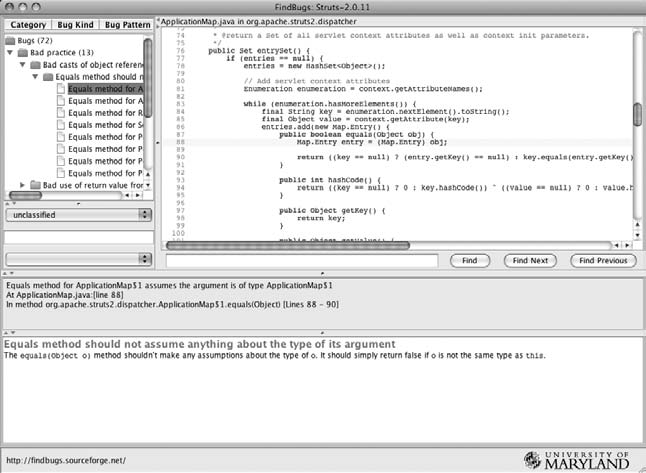The image size is (646, 473).
Task: Click the University of Maryland logo
Action: tap(577, 460)
